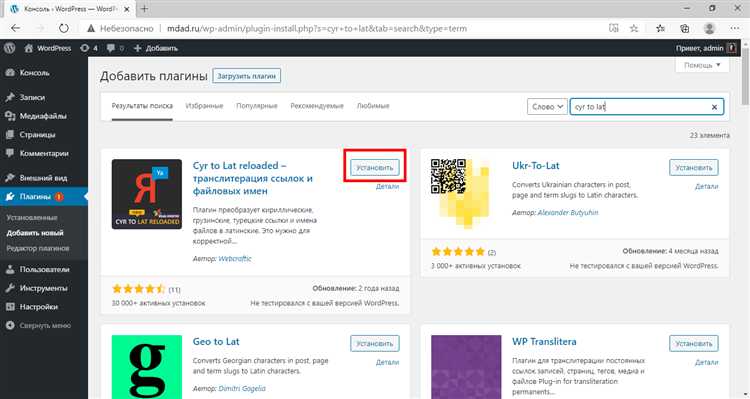Open the Слово search type dropdown
Image resolution: width=750 pixels, height=399 pixels.
547,107
